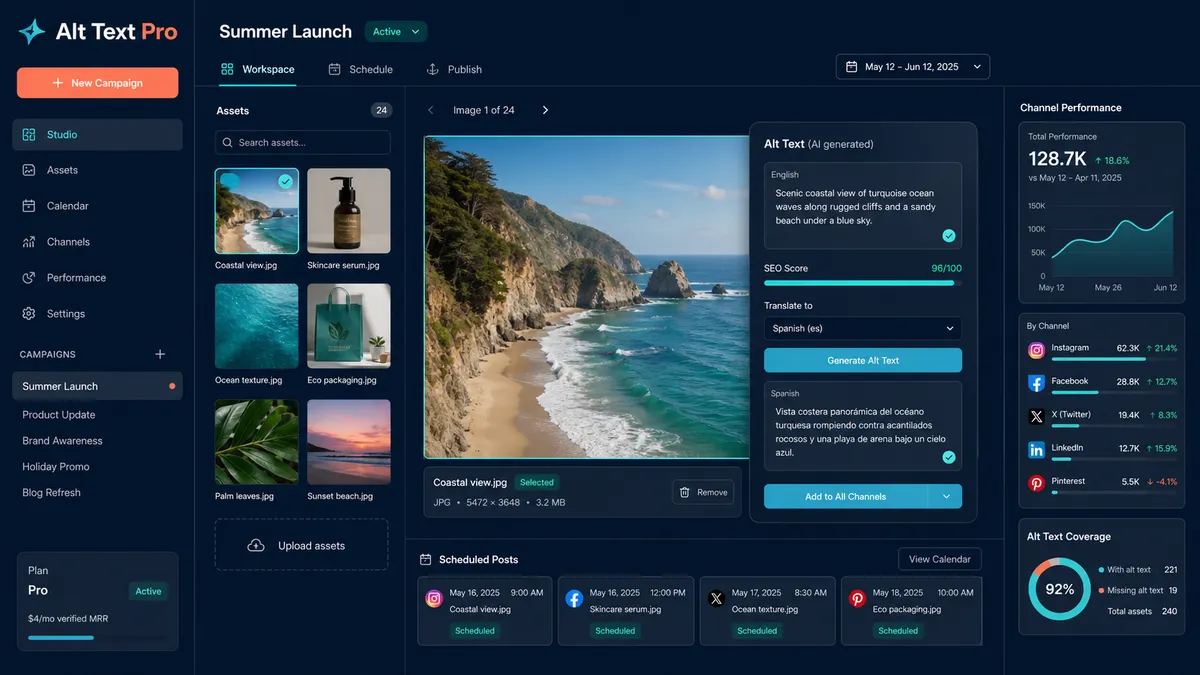Click the Remove button
Viewport: 1200px width, 675px height.
(703, 492)
